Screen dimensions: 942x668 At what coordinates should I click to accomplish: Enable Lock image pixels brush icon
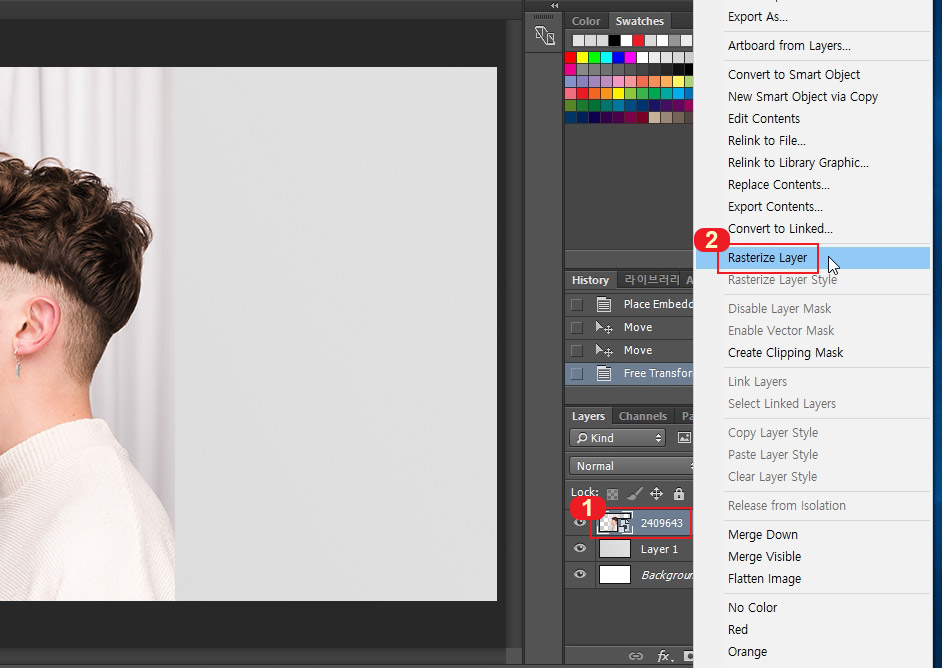(x=634, y=494)
